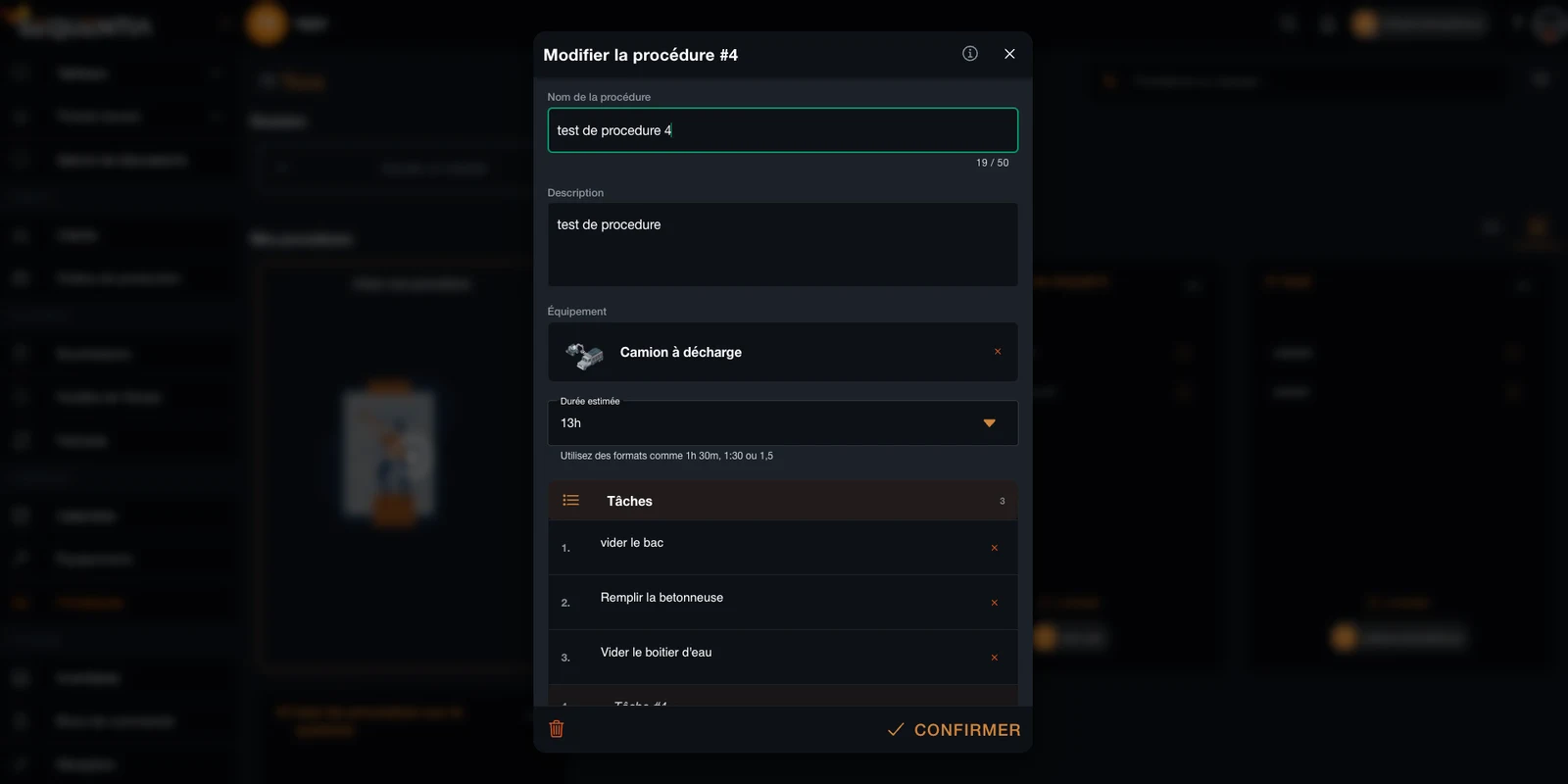
Task: Close the Modifier la procédure dialog
Action: [1009, 54]
